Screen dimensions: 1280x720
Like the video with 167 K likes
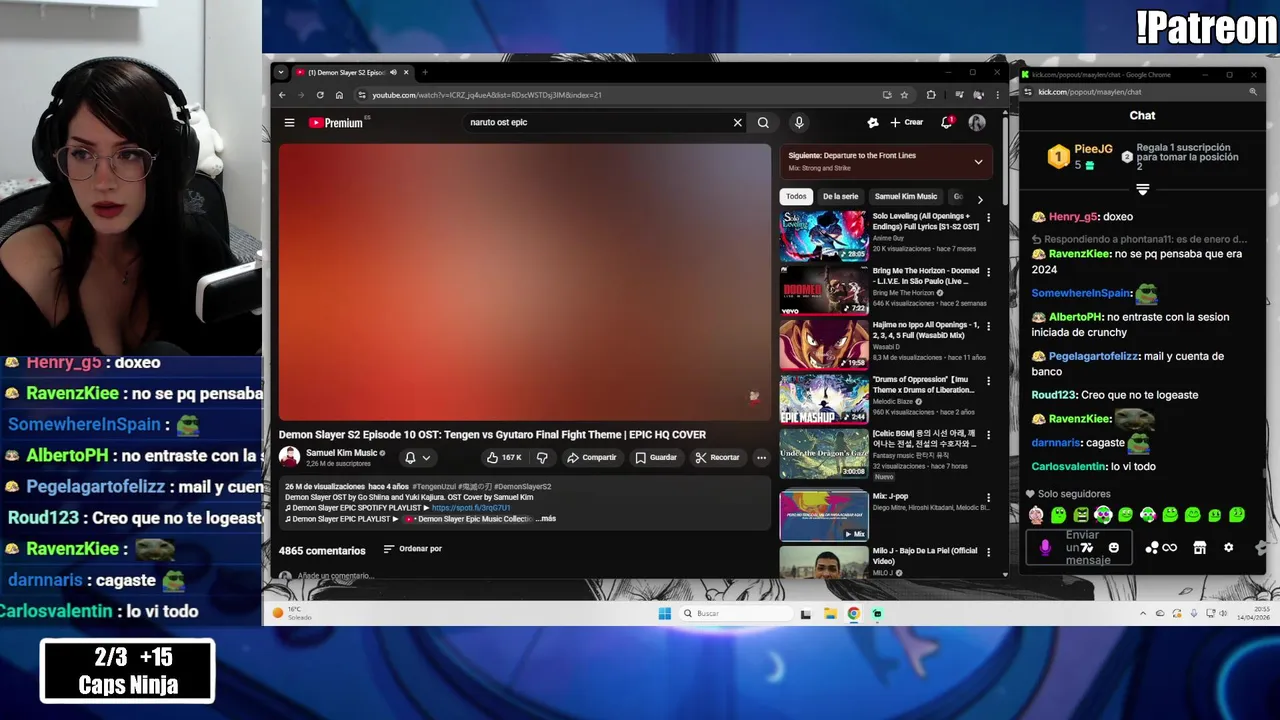[x=504, y=458]
